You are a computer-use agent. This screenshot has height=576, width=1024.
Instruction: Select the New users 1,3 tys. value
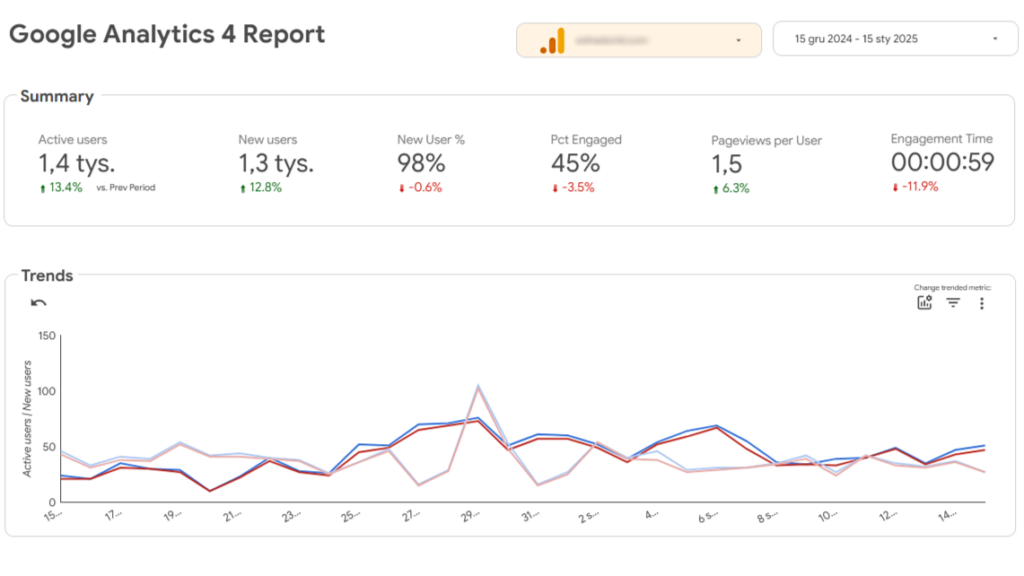(276, 163)
